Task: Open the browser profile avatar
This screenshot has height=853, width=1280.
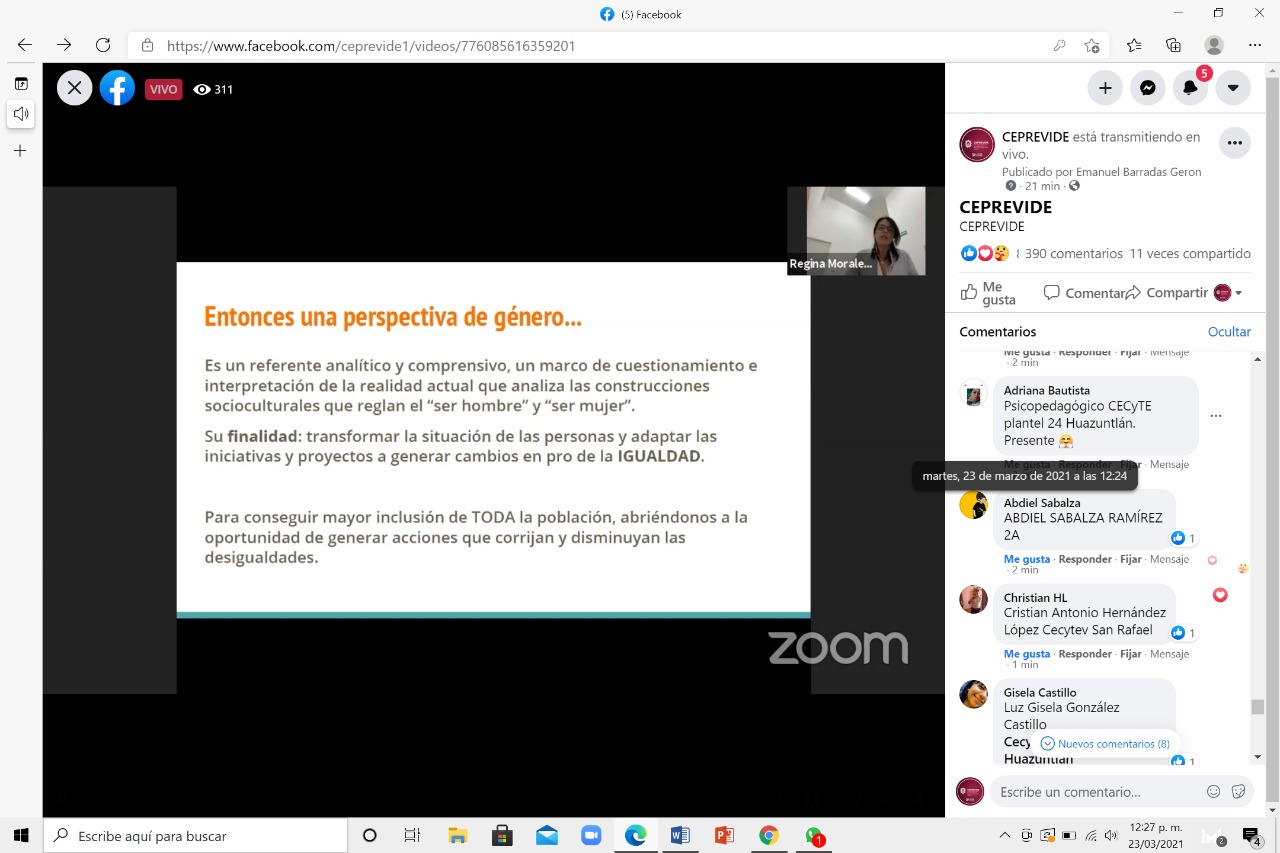Action: [1214, 45]
